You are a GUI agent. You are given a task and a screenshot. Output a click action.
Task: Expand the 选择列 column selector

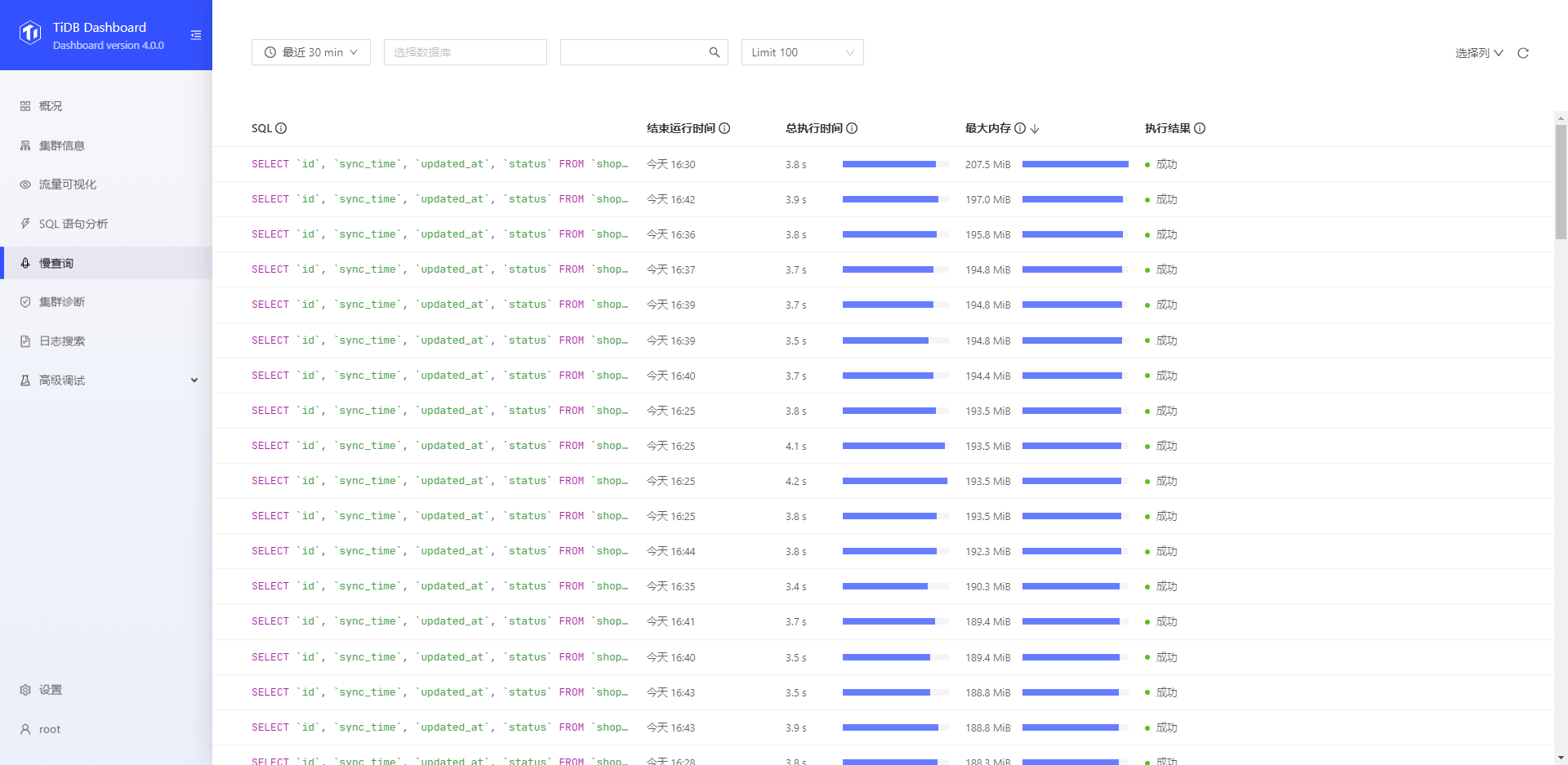click(x=1478, y=53)
